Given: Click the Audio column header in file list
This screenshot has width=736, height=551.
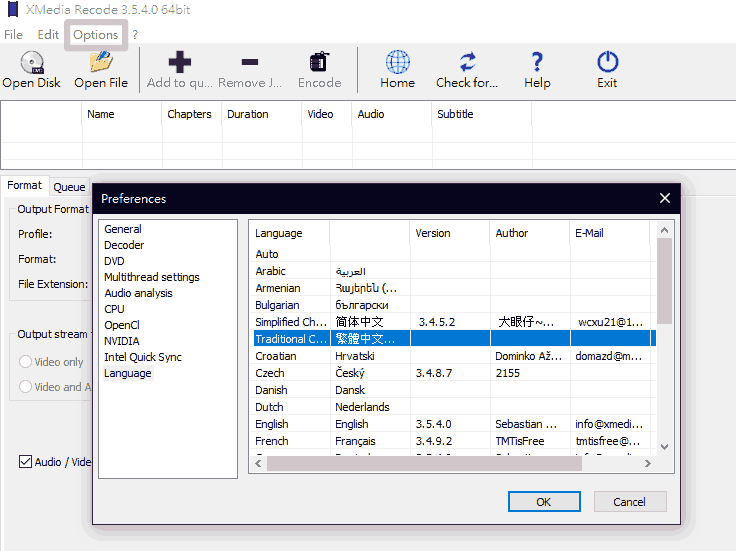Looking at the screenshot, I should point(392,114).
